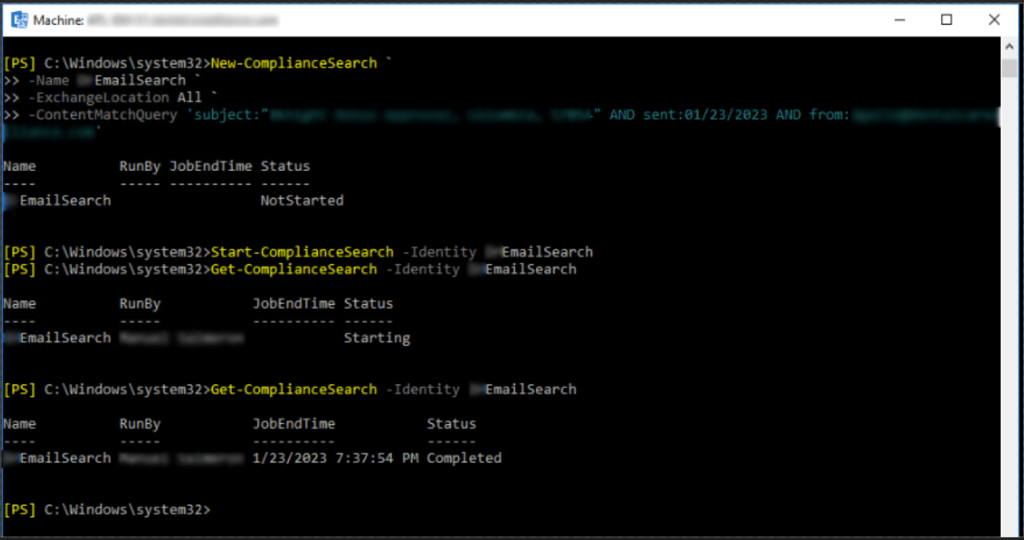Click the second Get-ComplianceSearch command
The image size is (1024, 540).
[x=294, y=390]
